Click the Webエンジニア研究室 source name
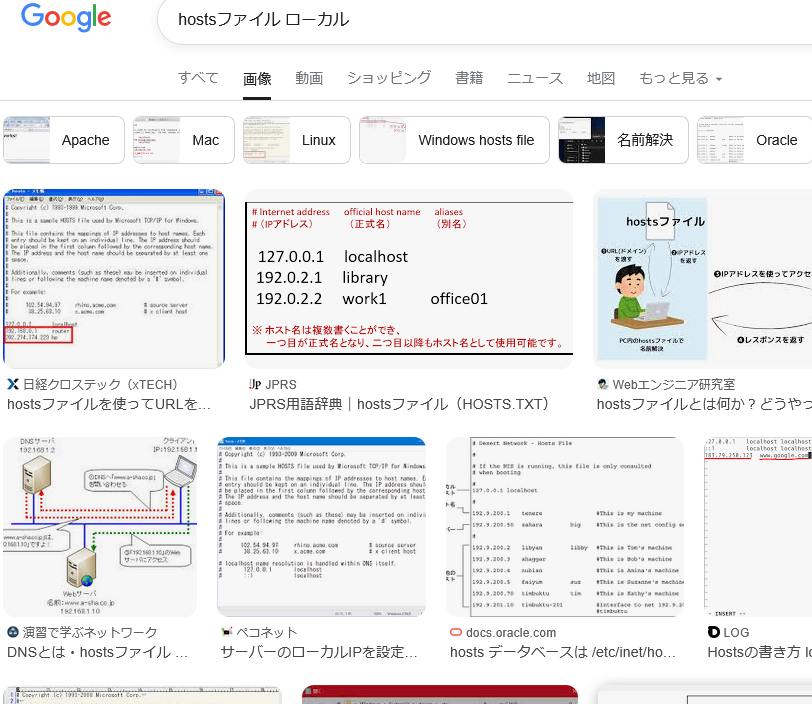 674,384
